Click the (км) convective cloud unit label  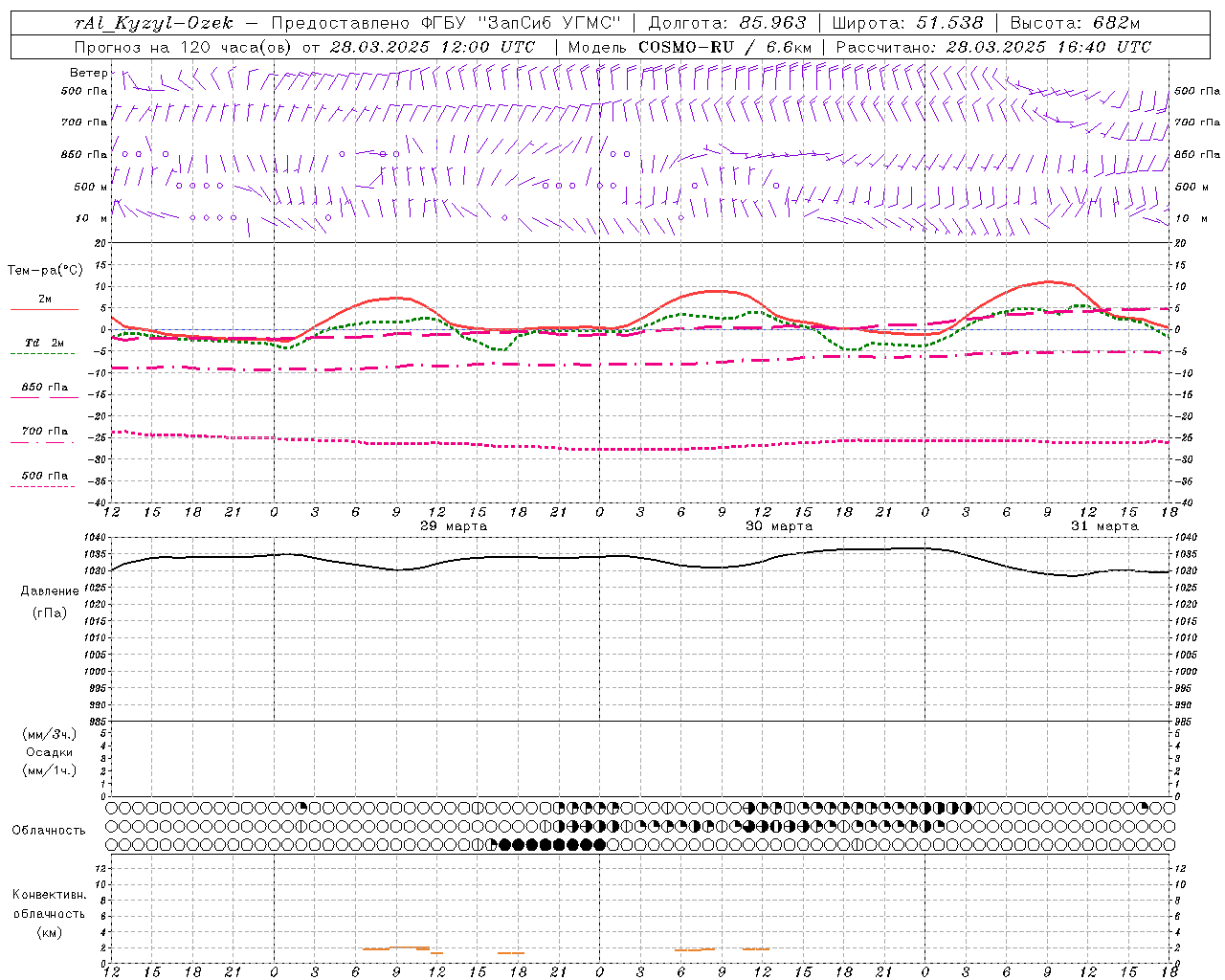(50, 932)
